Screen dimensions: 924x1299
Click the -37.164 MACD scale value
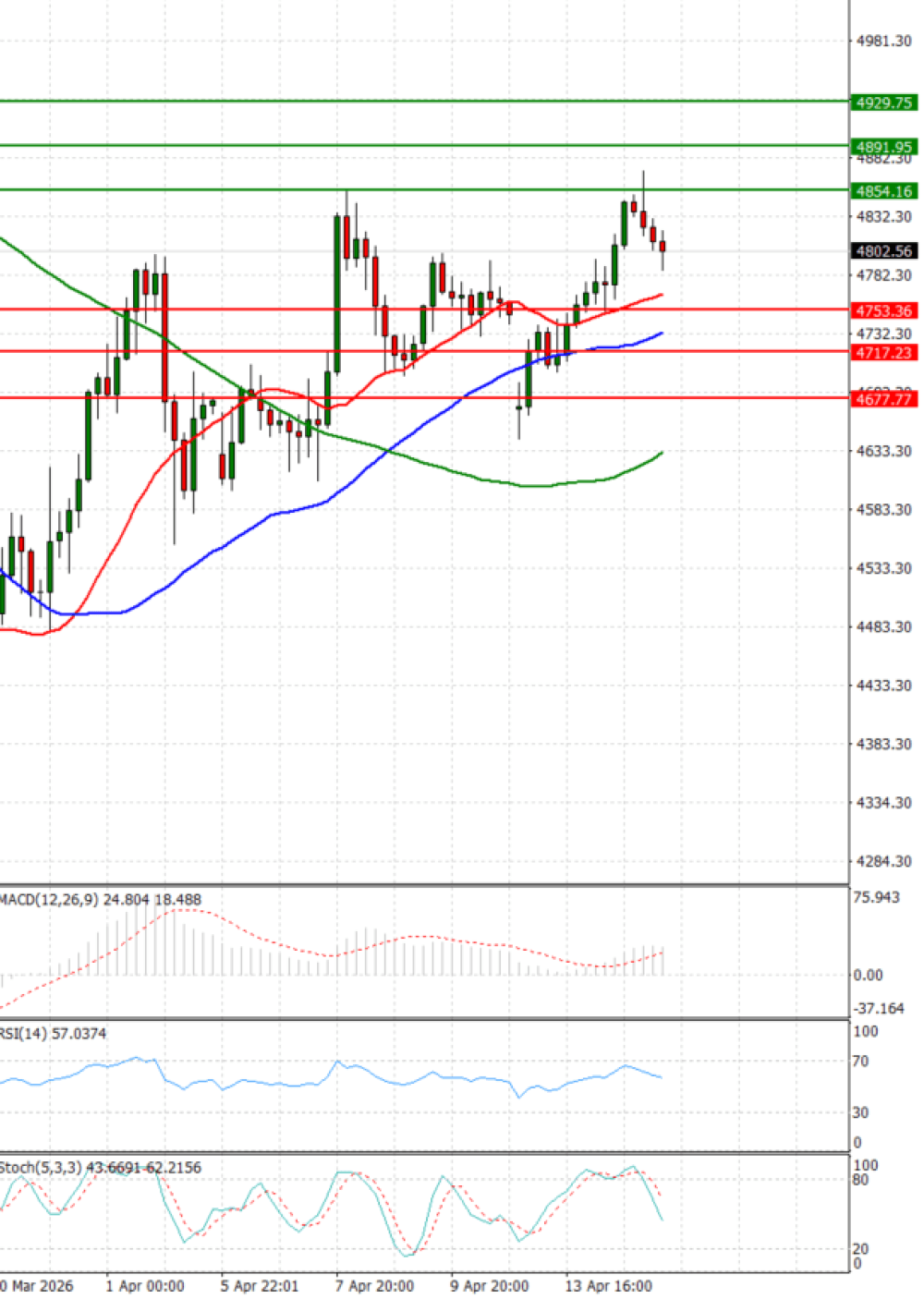[878, 1008]
